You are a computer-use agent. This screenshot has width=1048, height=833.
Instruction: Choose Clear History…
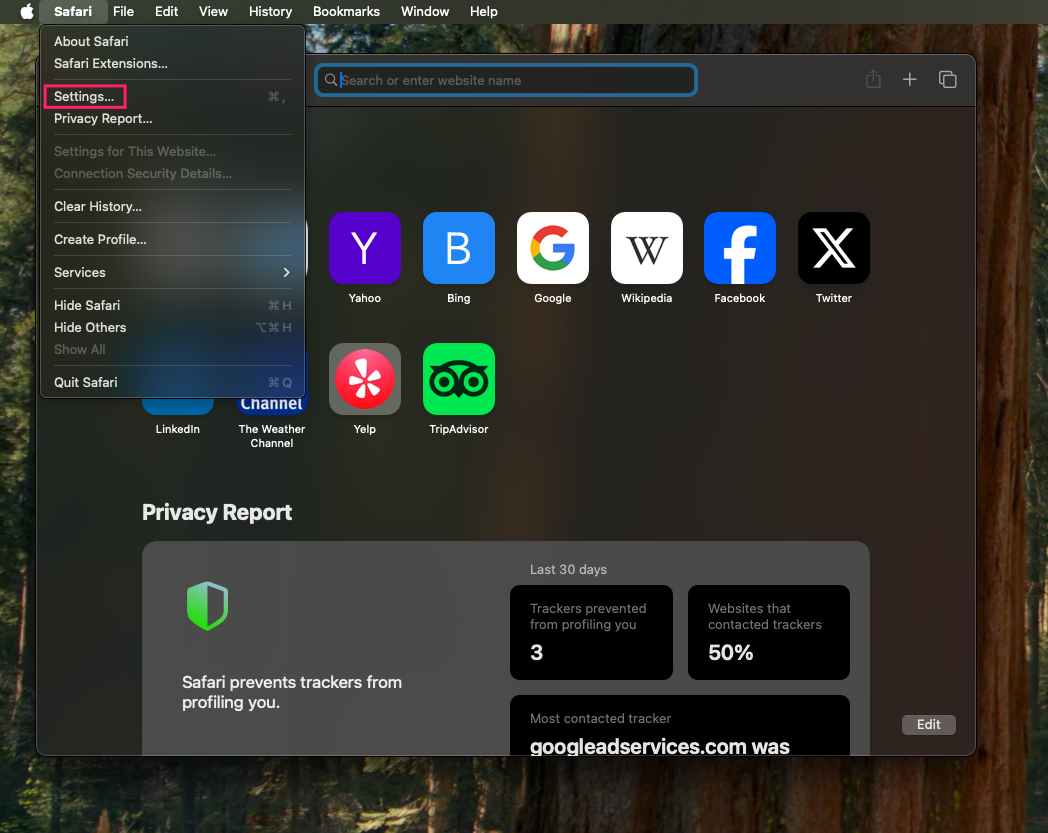click(x=172, y=207)
